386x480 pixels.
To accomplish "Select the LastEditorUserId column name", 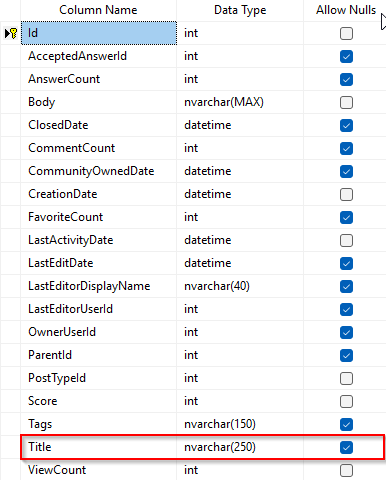I will tap(99, 309).
